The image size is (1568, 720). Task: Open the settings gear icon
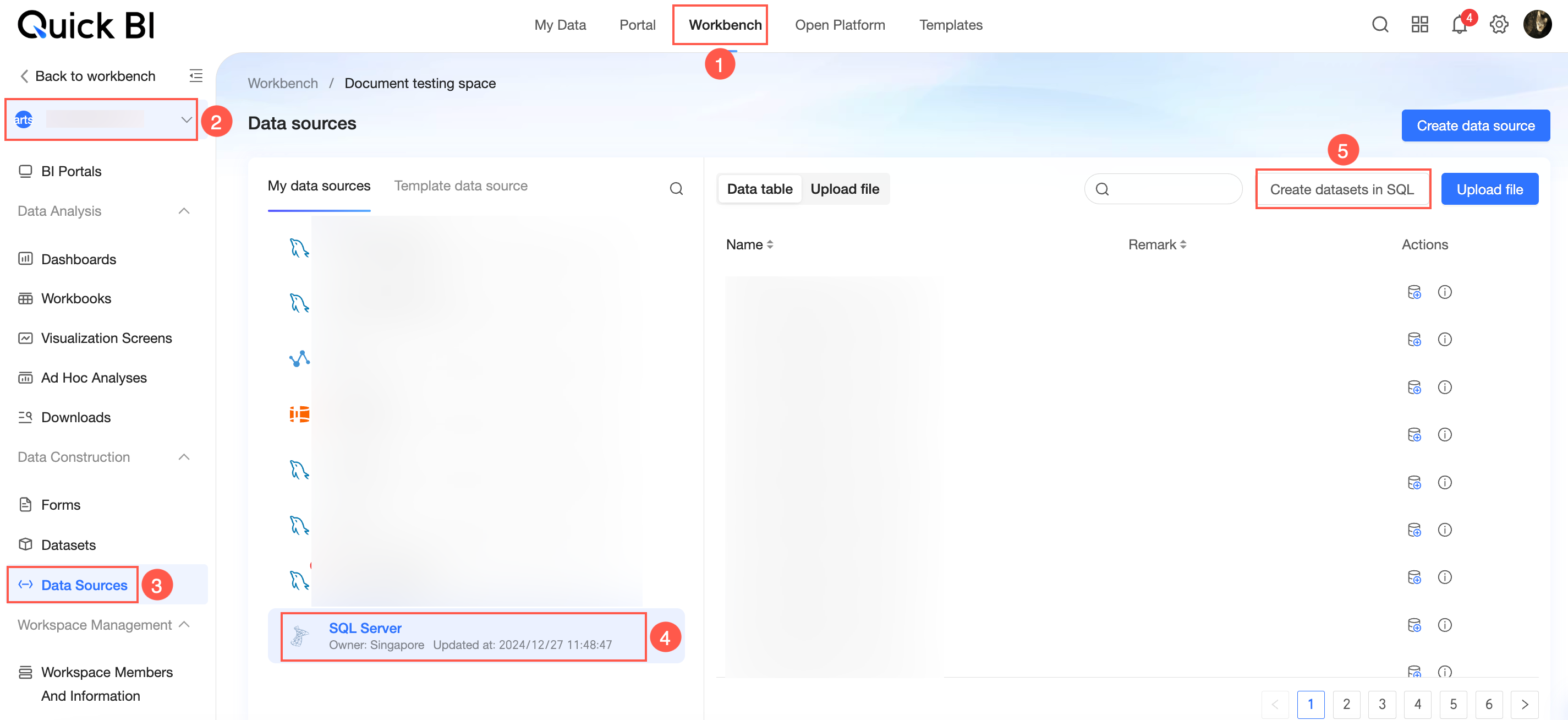click(1499, 24)
